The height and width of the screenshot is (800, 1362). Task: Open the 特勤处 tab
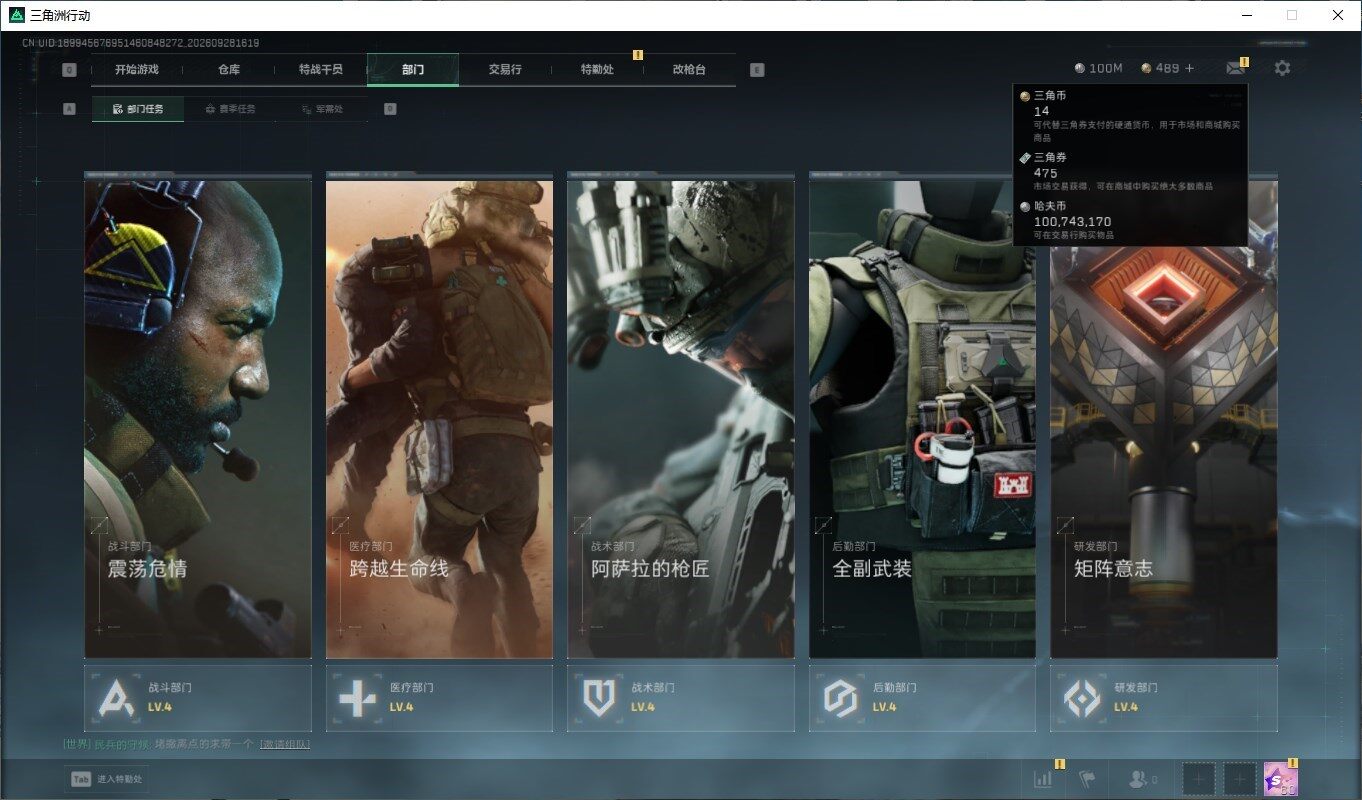pyautogui.click(x=597, y=70)
